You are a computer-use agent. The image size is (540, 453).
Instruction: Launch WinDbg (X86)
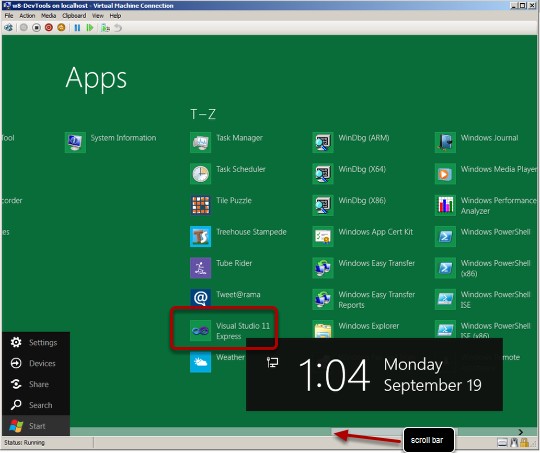pos(349,205)
